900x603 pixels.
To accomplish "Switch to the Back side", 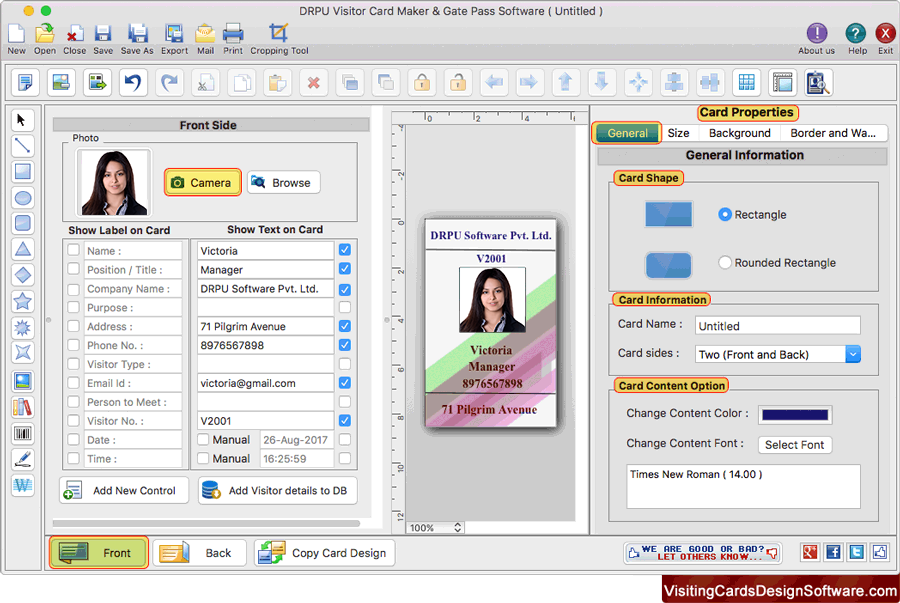I will tap(199, 553).
